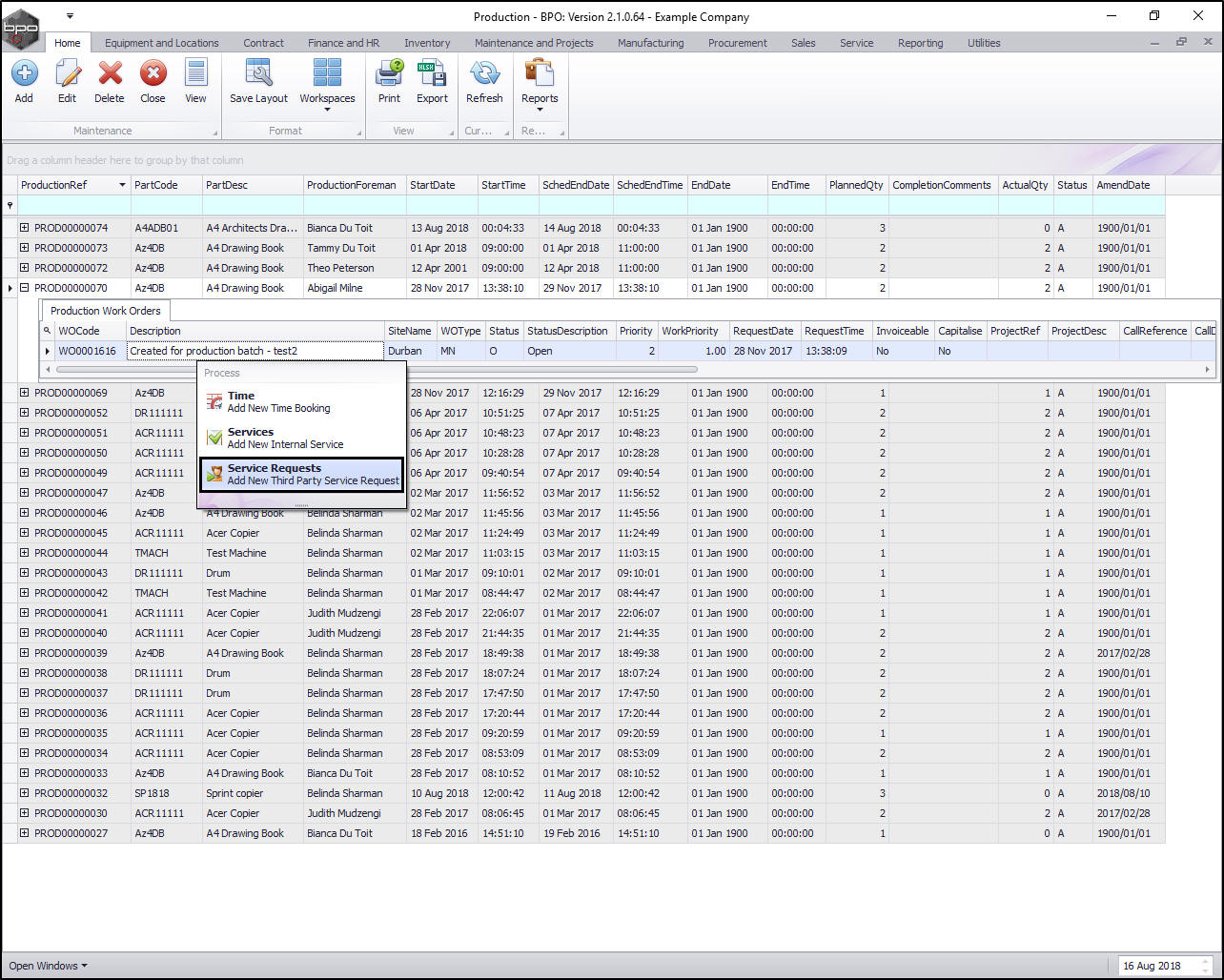Click the red Delete X icon
Screen dimensions: 1224x980
(x=110, y=74)
